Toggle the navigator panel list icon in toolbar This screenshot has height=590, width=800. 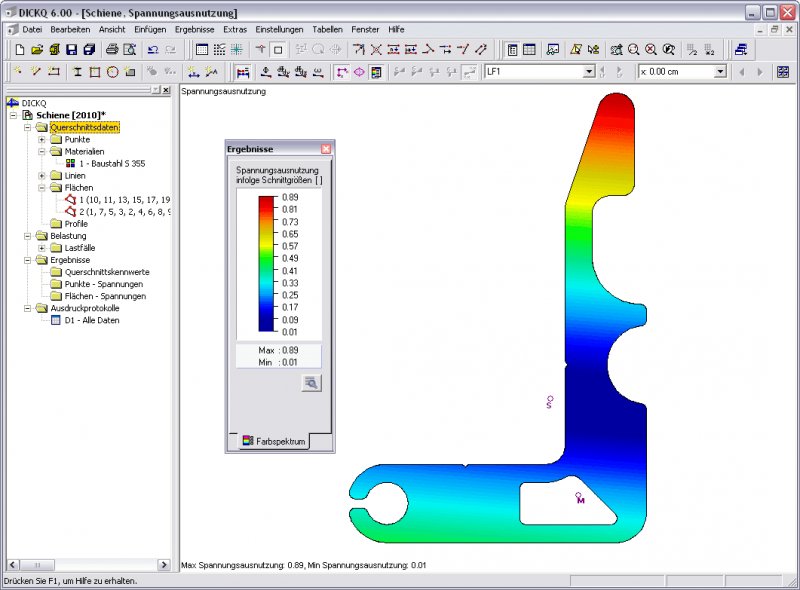(512, 50)
